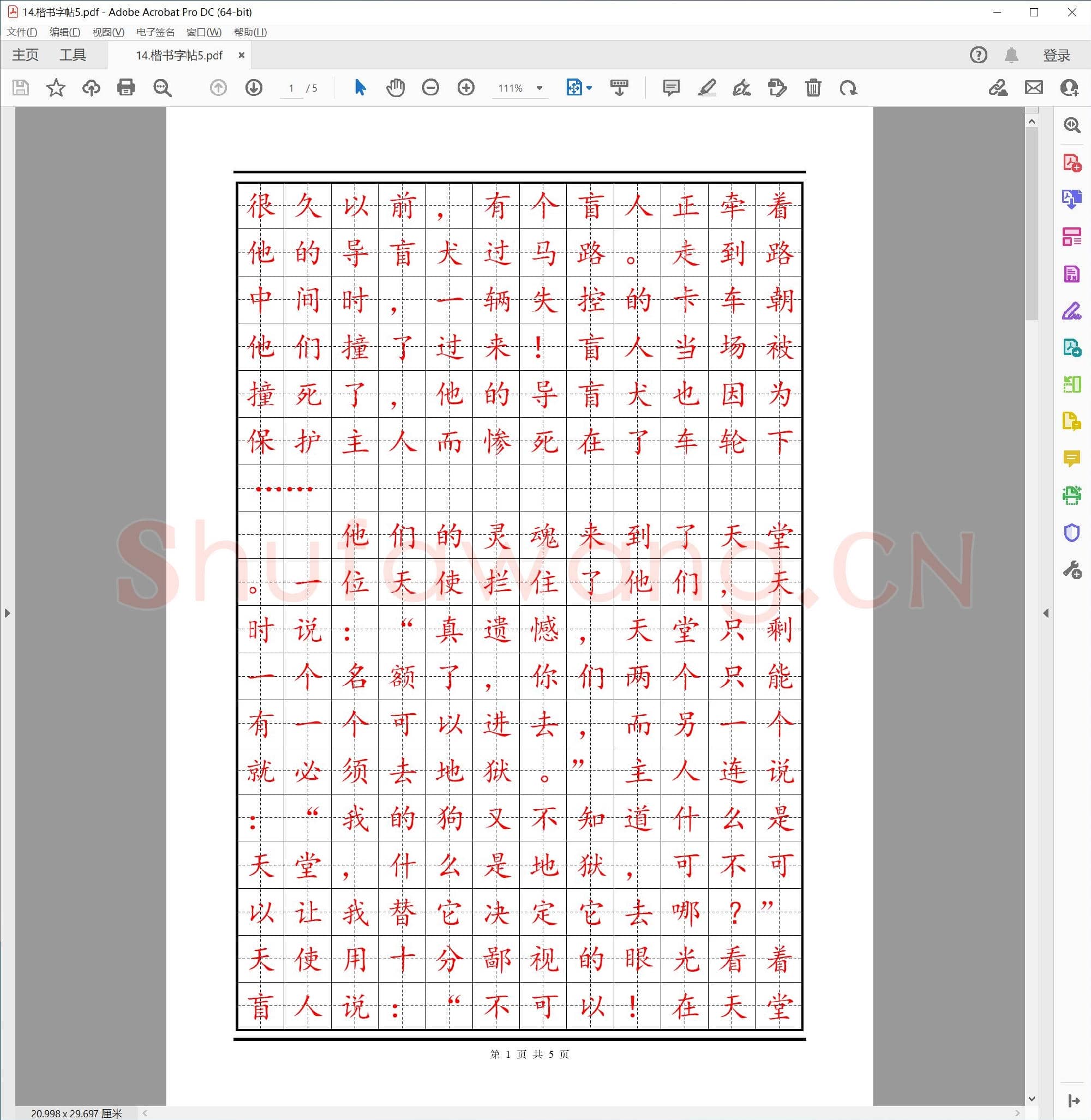This screenshot has height=1120, width=1091.
Task: Click the page number input field
Action: [x=291, y=88]
